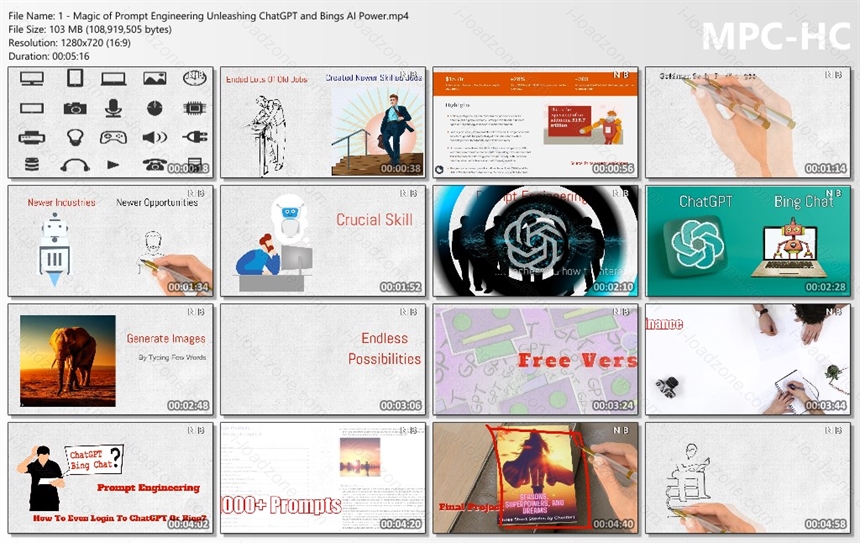Click the printer icon
This screenshot has width=860, height=543.
(32, 137)
